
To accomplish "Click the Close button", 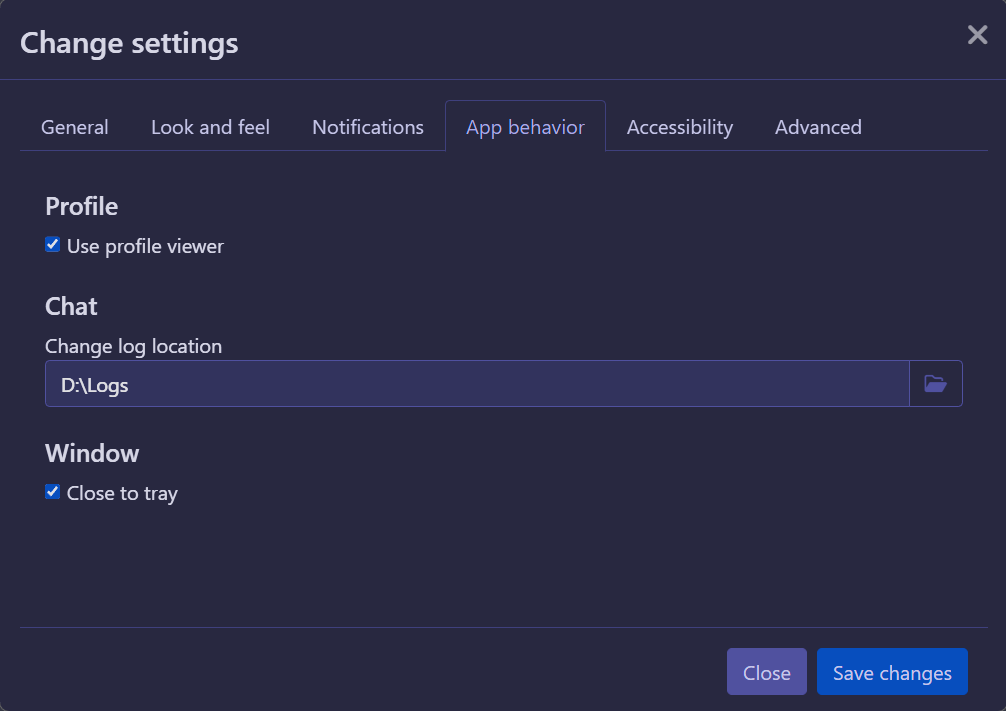I will pos(767,672).
